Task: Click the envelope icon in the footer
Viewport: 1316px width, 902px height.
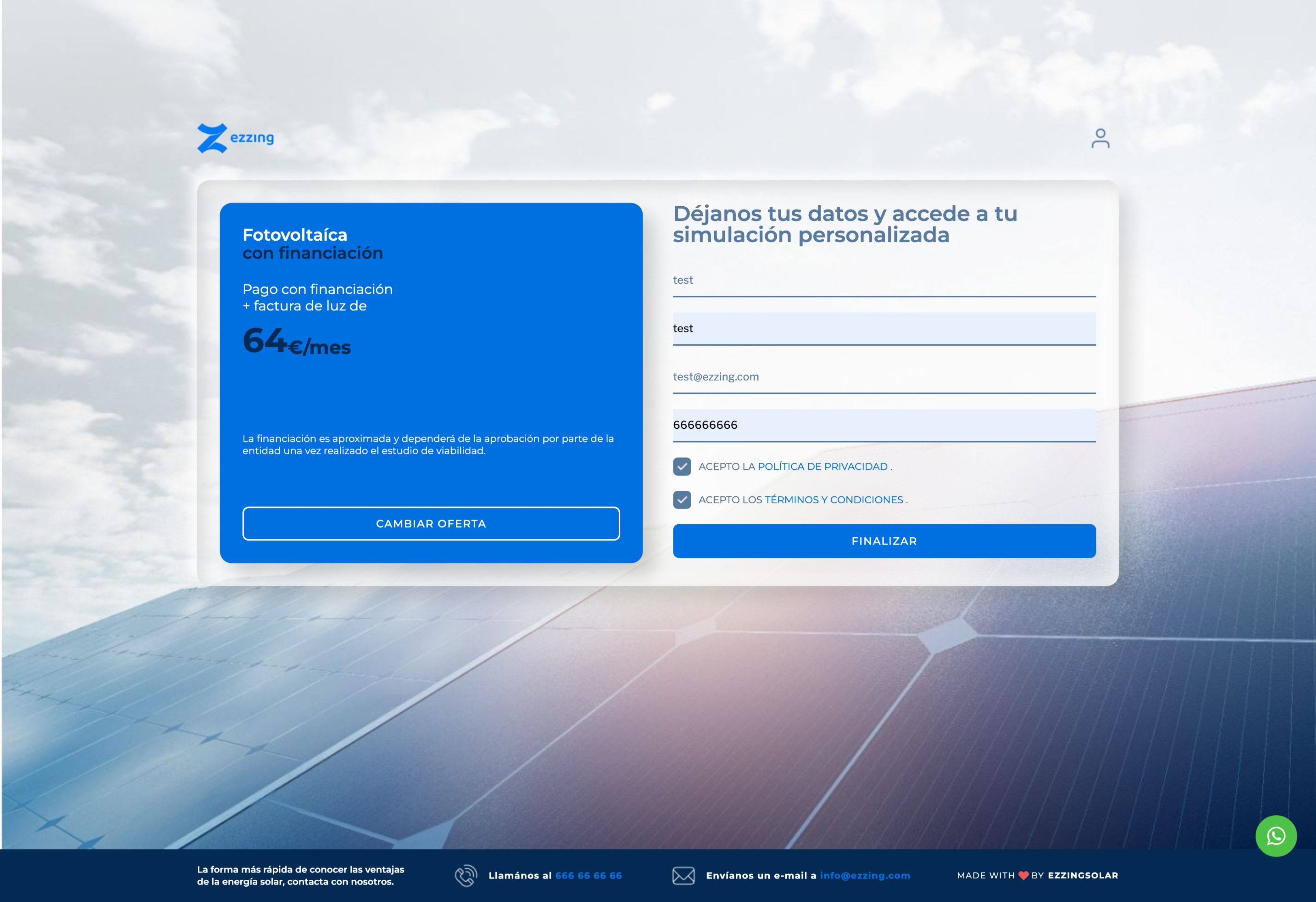Action: pyautogui.click(x=684, y=875)
